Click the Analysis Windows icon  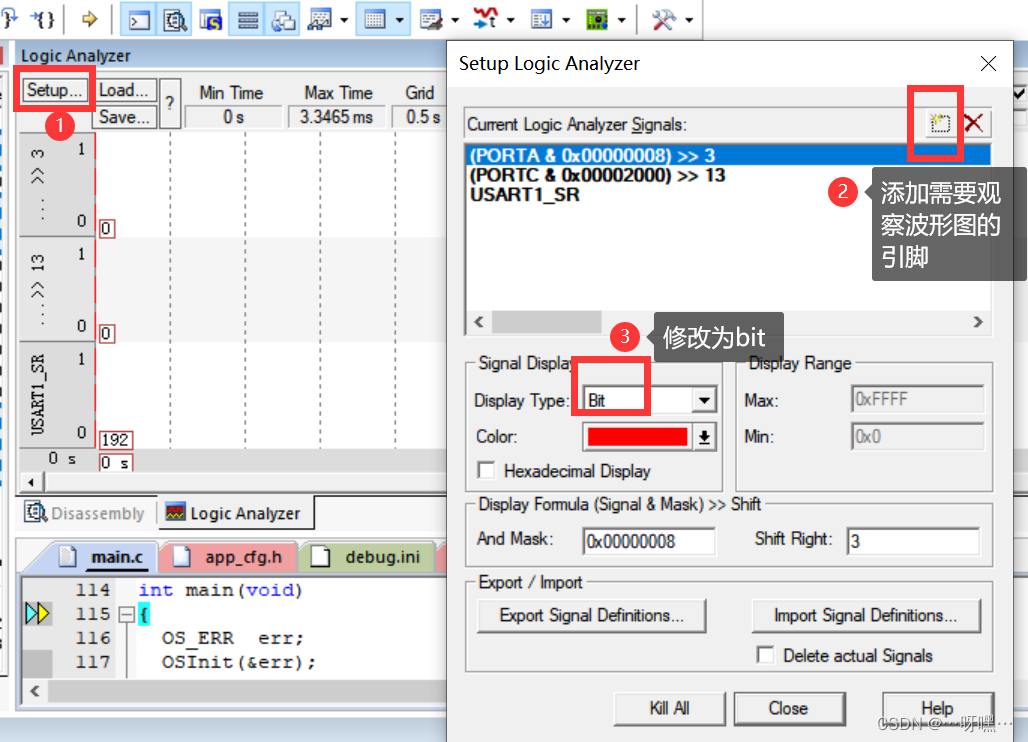tap(486, 19)
